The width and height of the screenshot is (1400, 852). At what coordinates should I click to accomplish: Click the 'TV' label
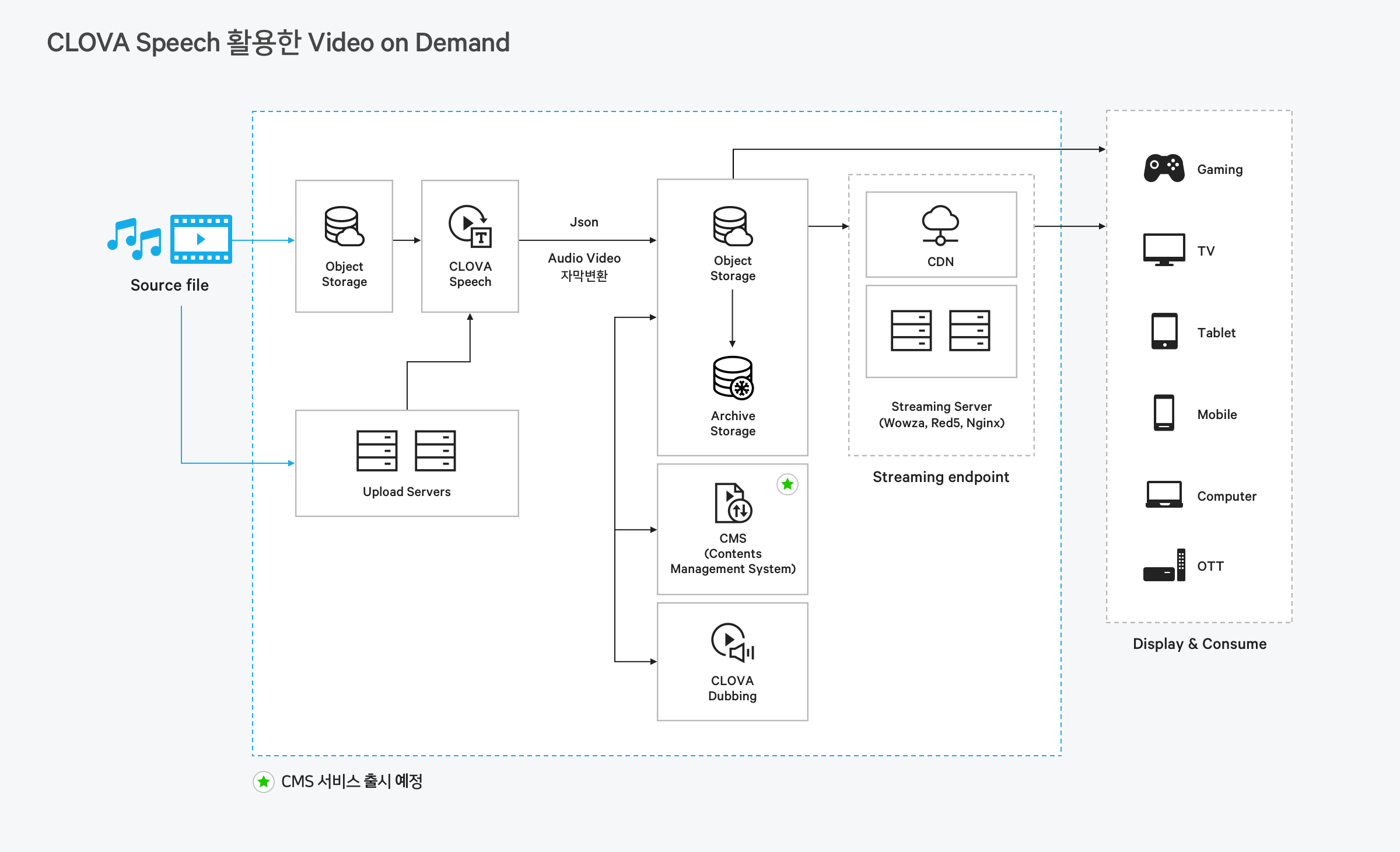(x=1206, y=251)
